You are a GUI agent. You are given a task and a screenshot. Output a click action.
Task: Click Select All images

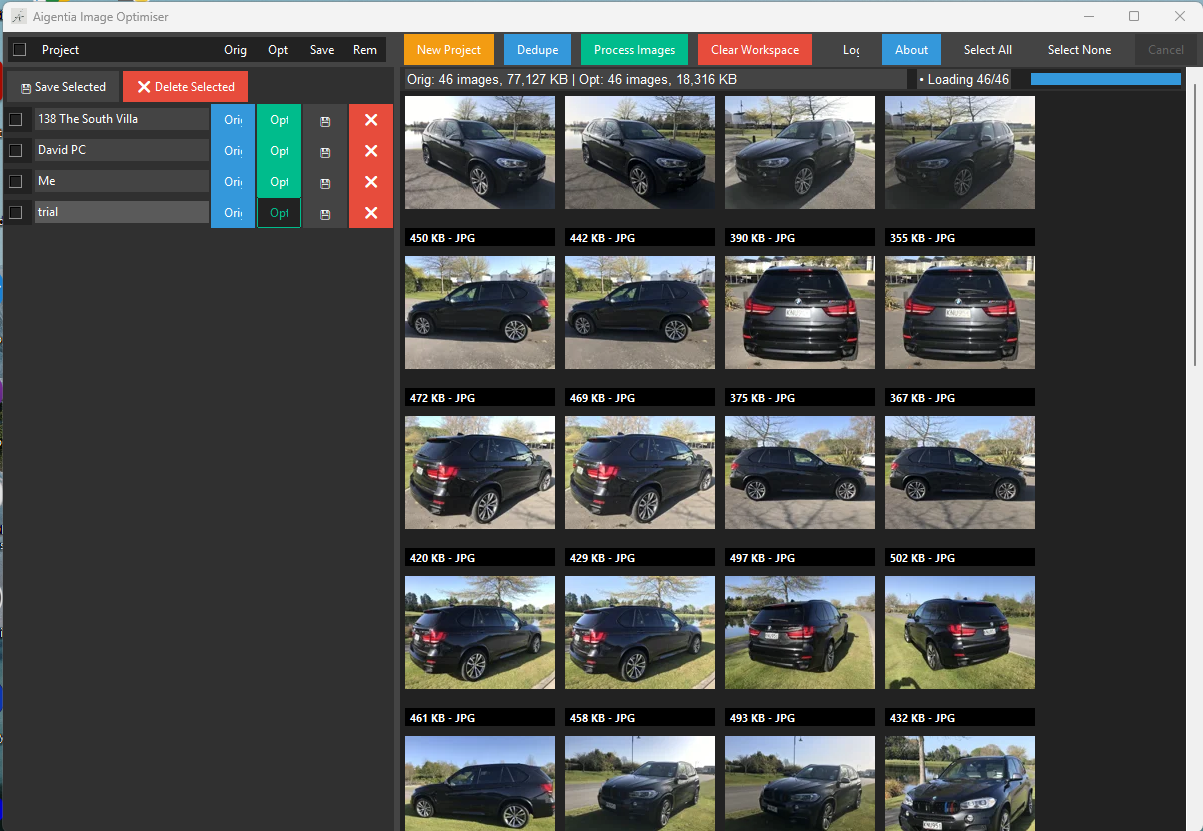click(x=988, y=50)
